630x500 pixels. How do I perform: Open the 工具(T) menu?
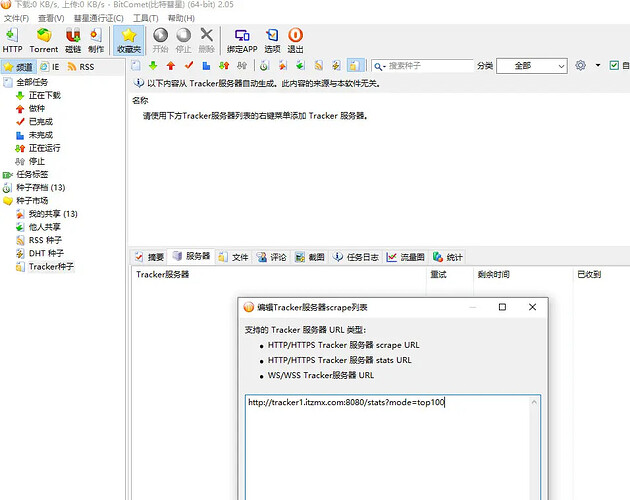click(x=145, y=18)
